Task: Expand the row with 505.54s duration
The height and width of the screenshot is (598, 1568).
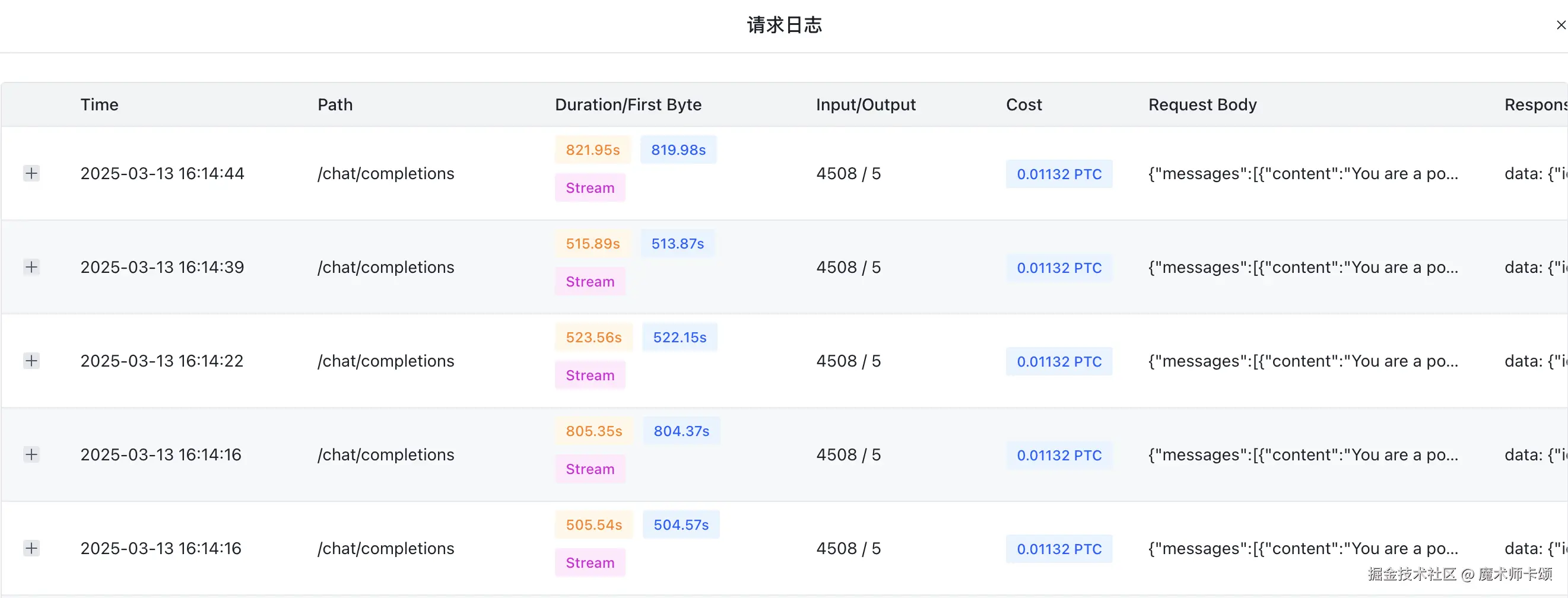Action: click(31, 548)
